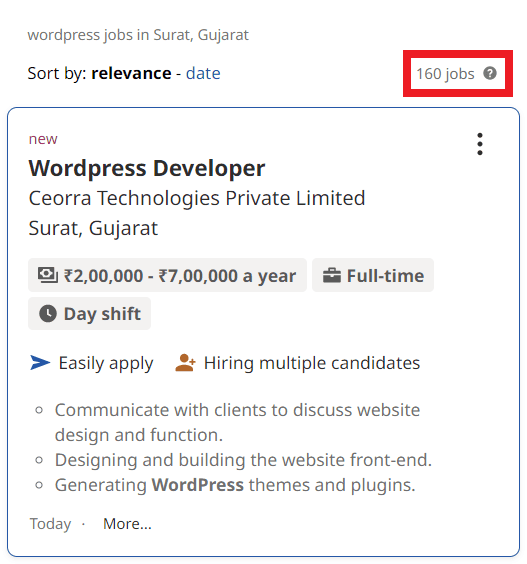The height and width of the screenshot is (564, 527).
Task: Click the Easily apply label
Action: (106, 363)
